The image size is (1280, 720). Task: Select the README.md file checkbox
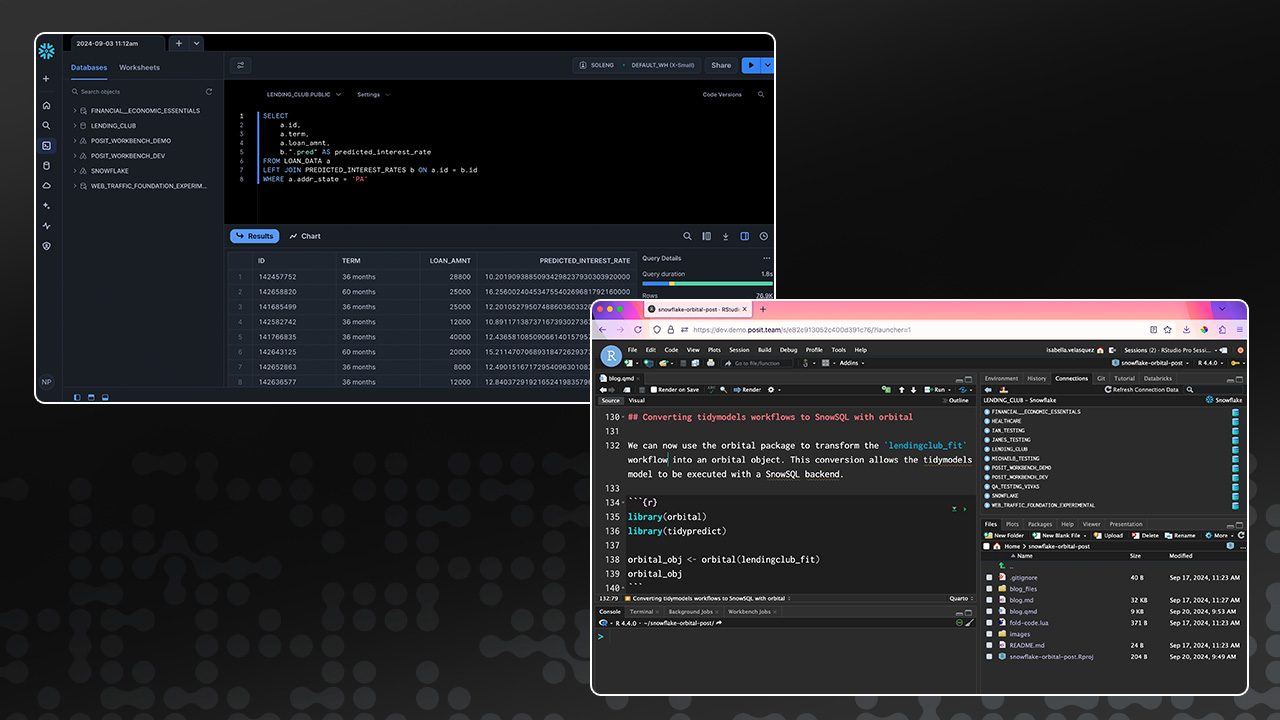[x=989, y=645]
